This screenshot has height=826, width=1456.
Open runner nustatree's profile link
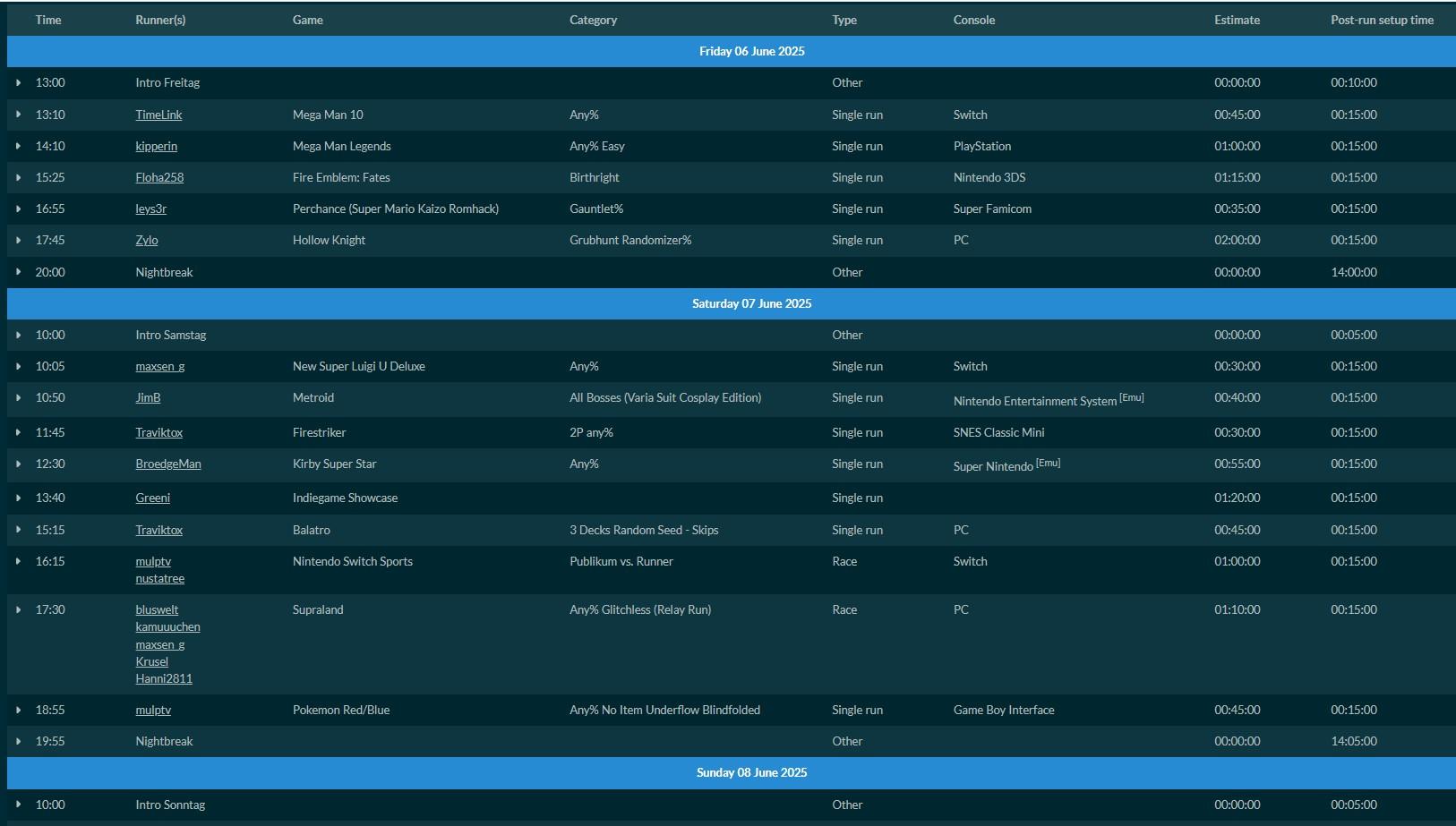[159, 578]
